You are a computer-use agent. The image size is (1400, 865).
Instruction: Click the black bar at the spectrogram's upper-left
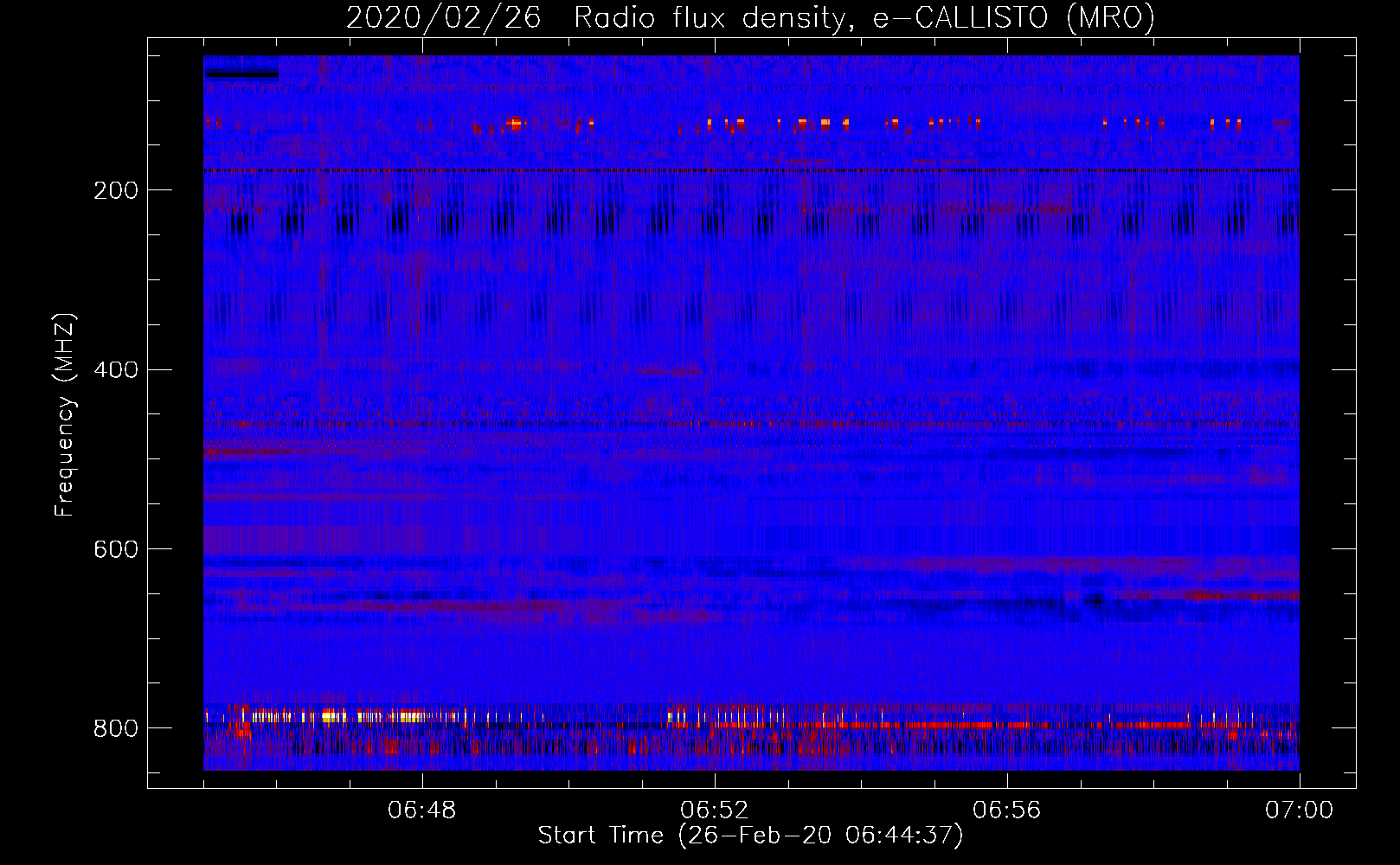click(241, 74)
